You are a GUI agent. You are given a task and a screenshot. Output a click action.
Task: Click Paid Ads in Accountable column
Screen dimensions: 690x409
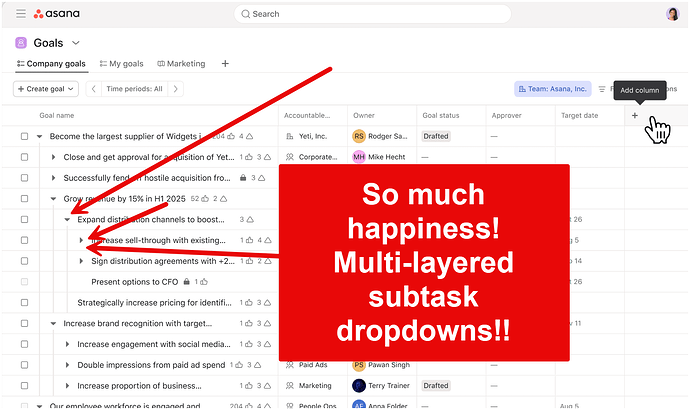click(313, 365)
